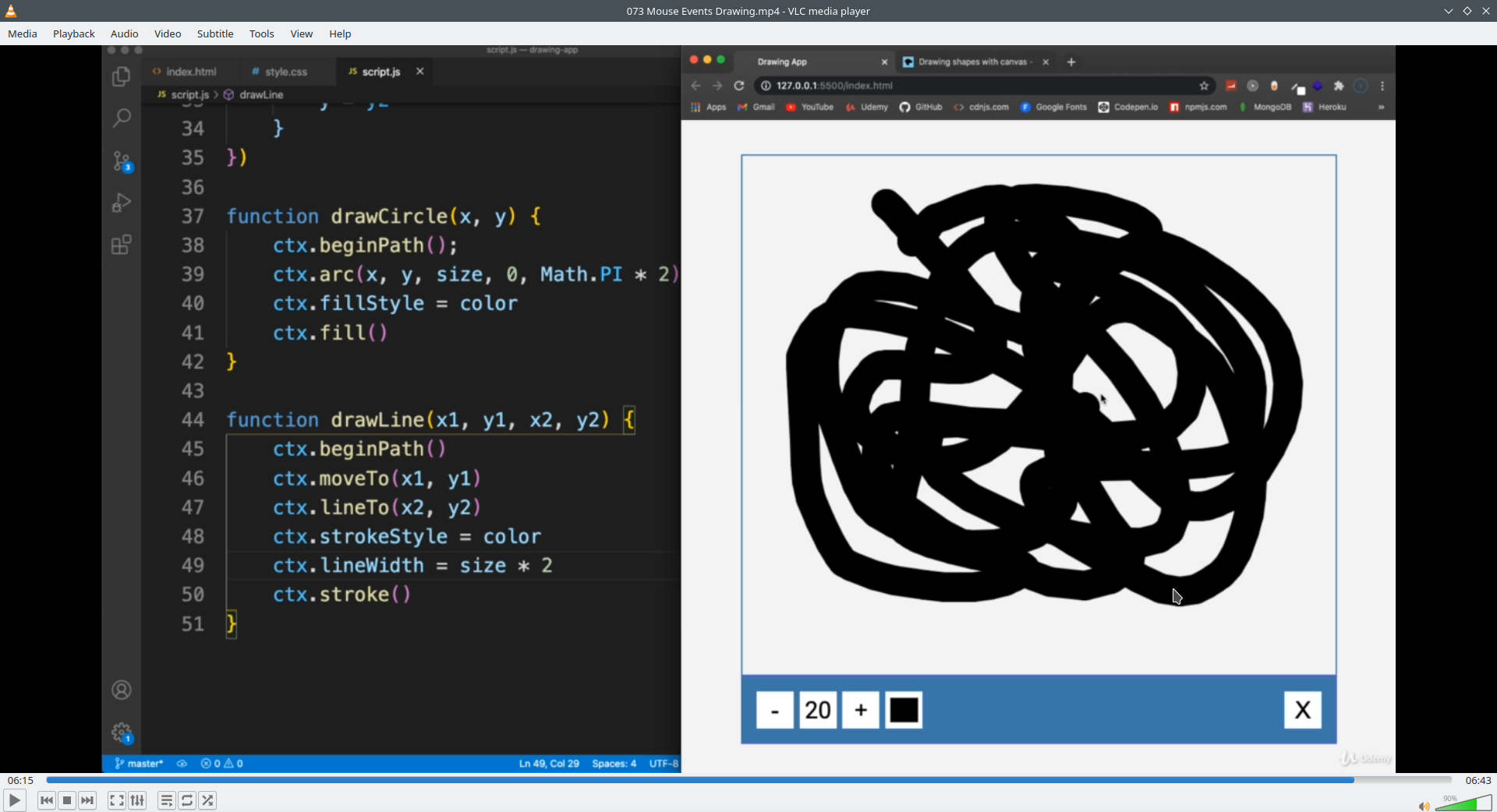
Task: Open Run and Debug view
Action: click(x=122, y=203)
